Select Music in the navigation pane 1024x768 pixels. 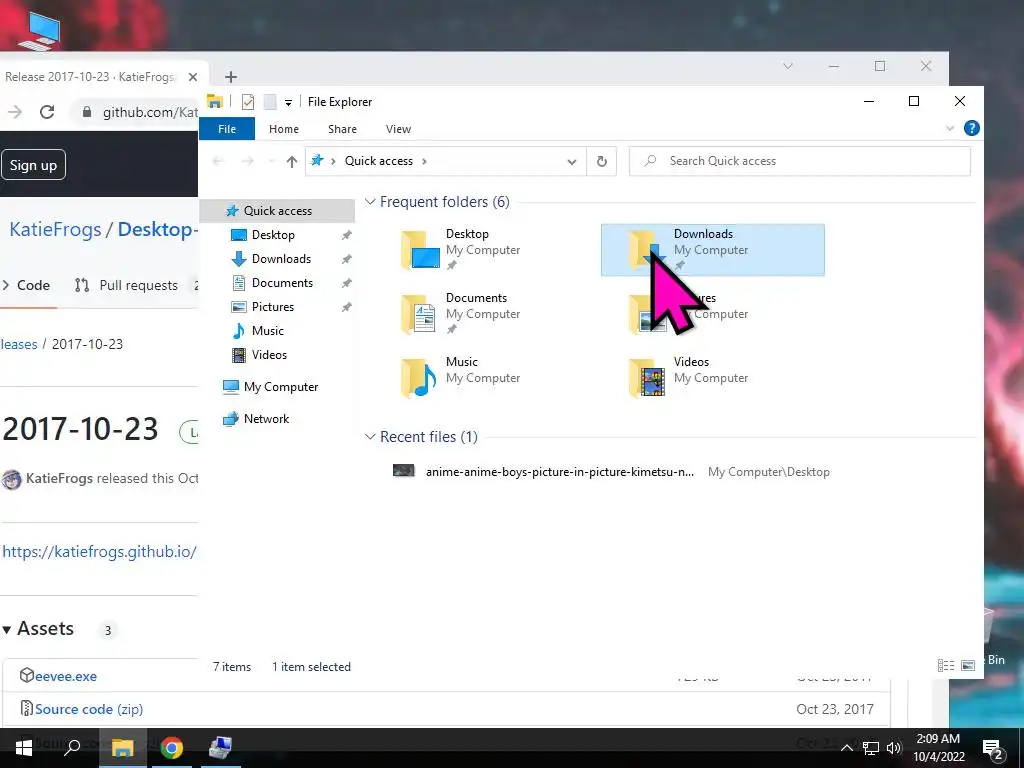point(267,330)
